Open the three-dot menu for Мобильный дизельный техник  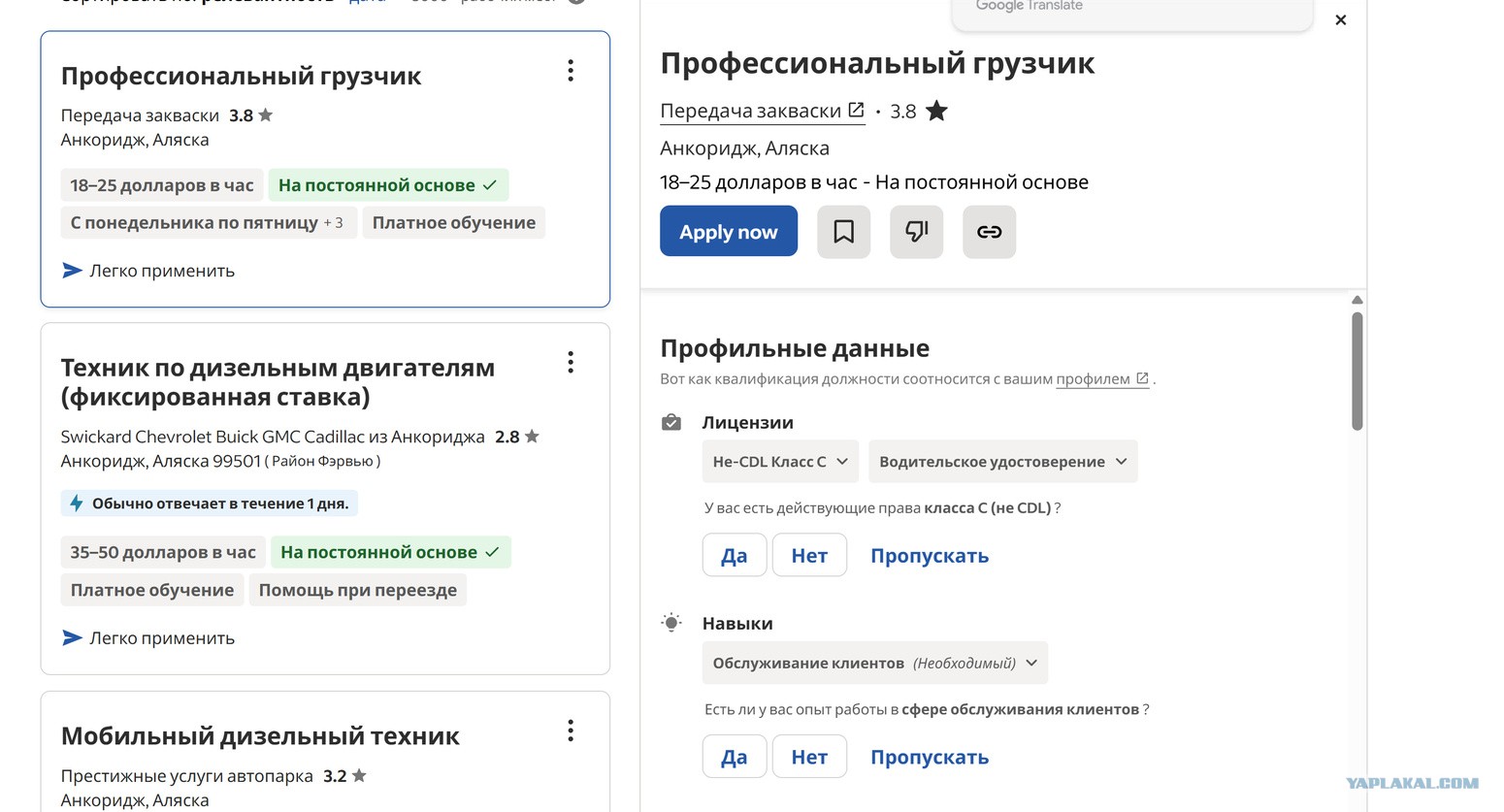(571, 731)
